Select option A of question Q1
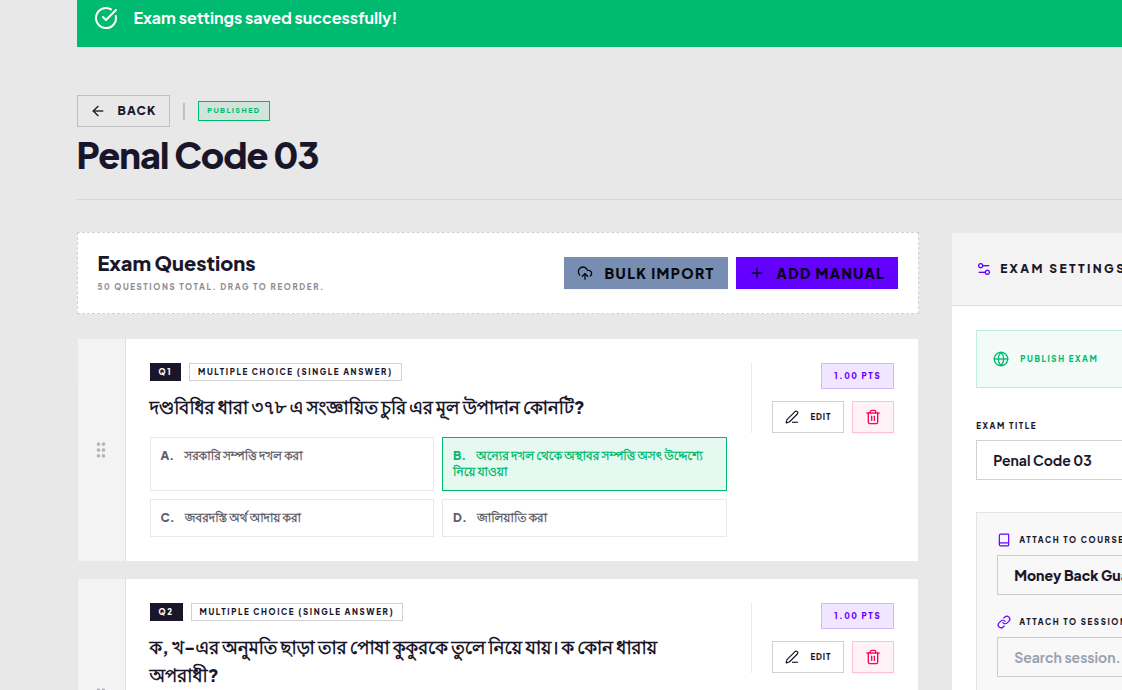This screenshot has height=690, width=1122. coord(292,464)
